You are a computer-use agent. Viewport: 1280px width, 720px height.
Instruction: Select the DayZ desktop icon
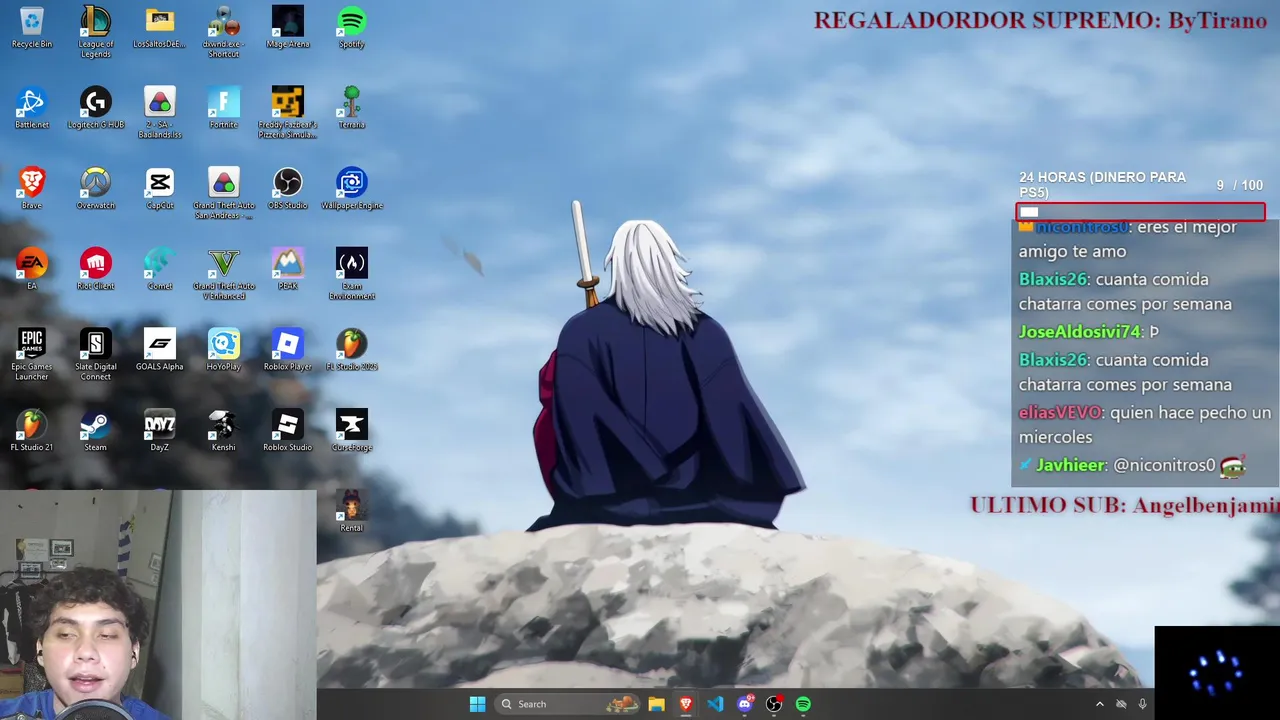[x=160, y=431]
